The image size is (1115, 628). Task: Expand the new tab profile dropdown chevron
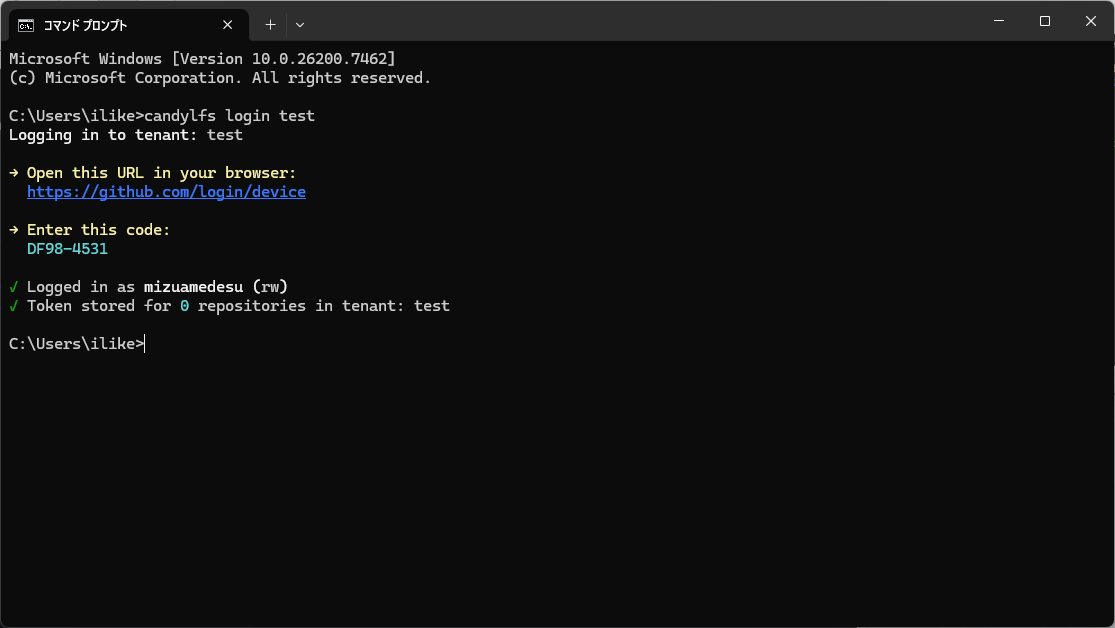pos(300,24)
